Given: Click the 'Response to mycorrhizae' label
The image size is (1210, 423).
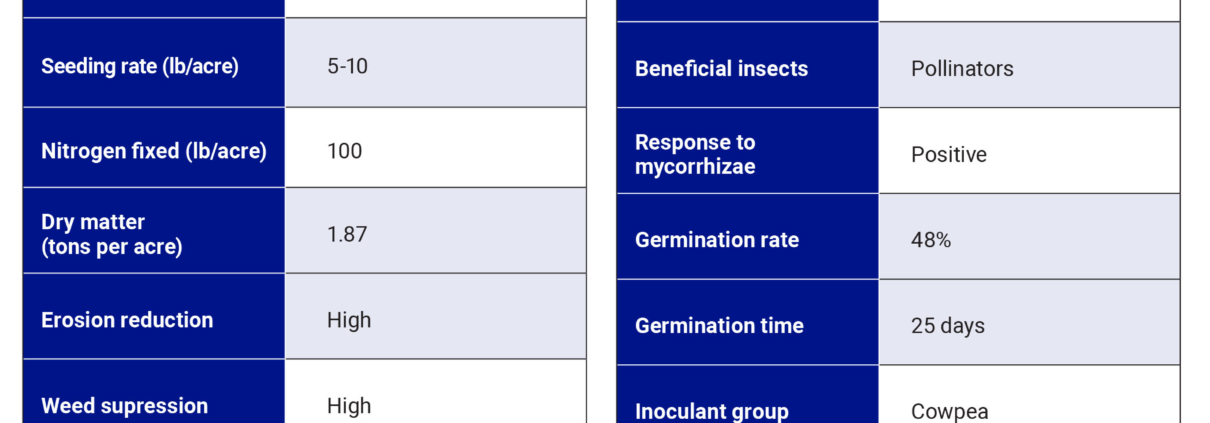Looking at the screenshot, I should [x=696, y=155].
